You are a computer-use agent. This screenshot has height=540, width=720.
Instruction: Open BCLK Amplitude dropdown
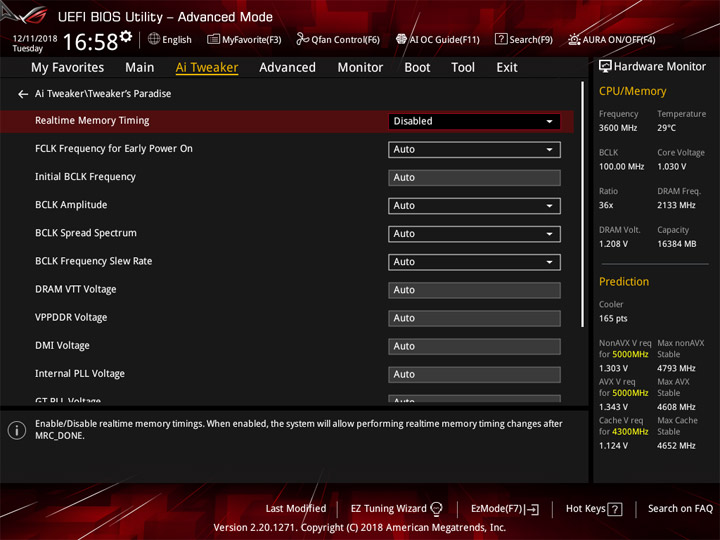coord(474,206)
